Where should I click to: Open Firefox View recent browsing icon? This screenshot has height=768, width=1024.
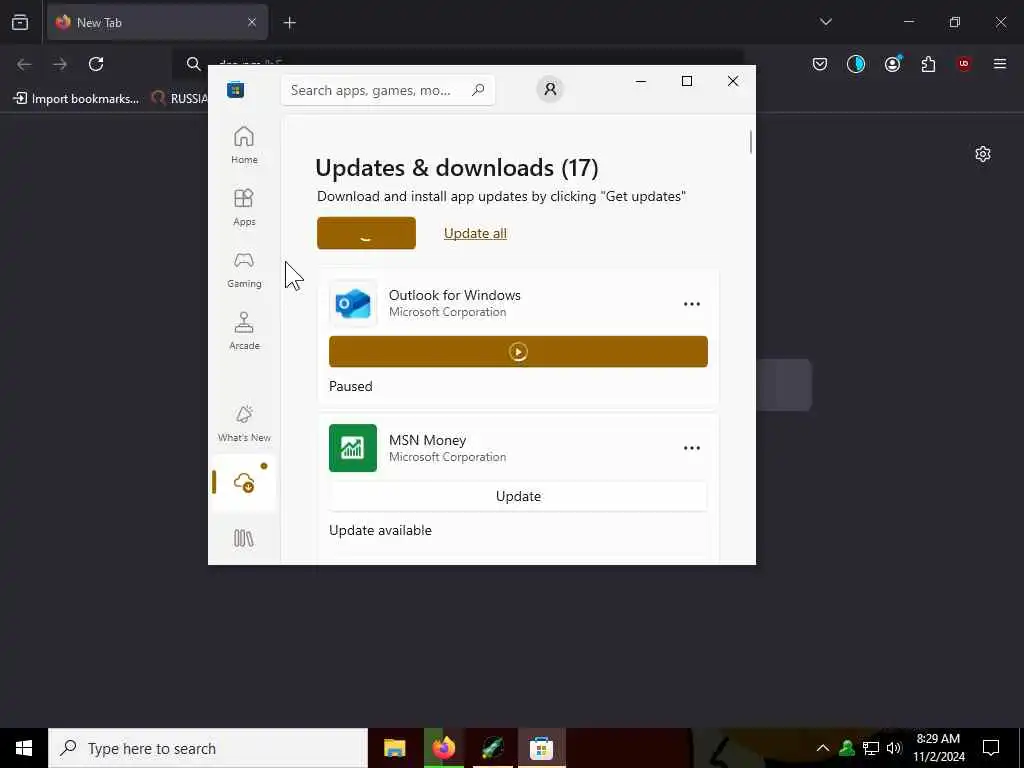[20, 22]
